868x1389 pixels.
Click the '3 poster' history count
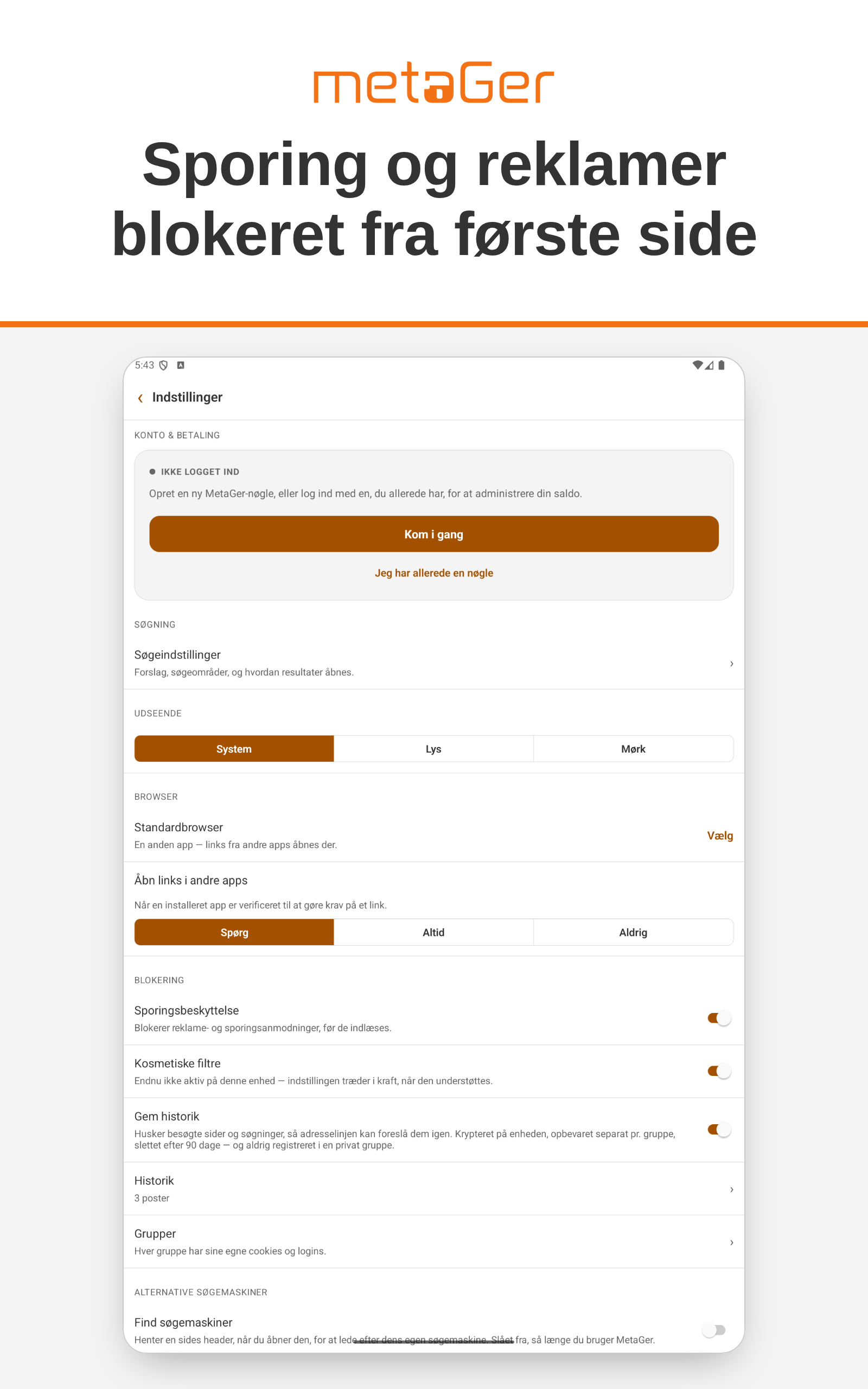point(151,1198)
